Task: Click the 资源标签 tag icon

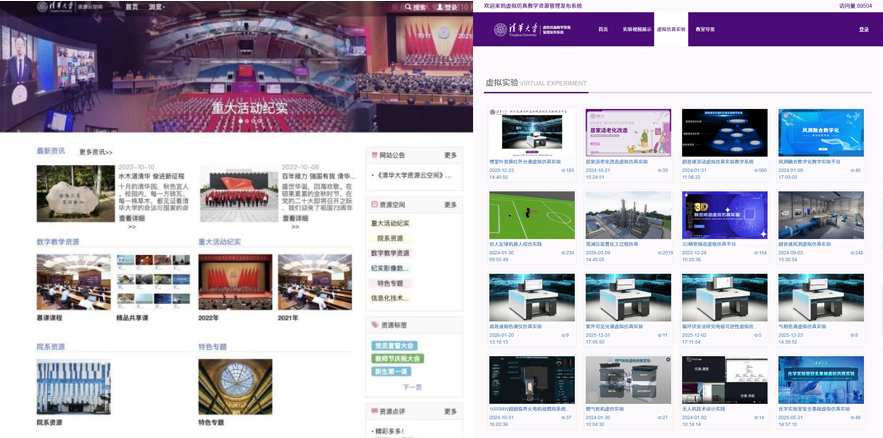Action: point(373,326)
